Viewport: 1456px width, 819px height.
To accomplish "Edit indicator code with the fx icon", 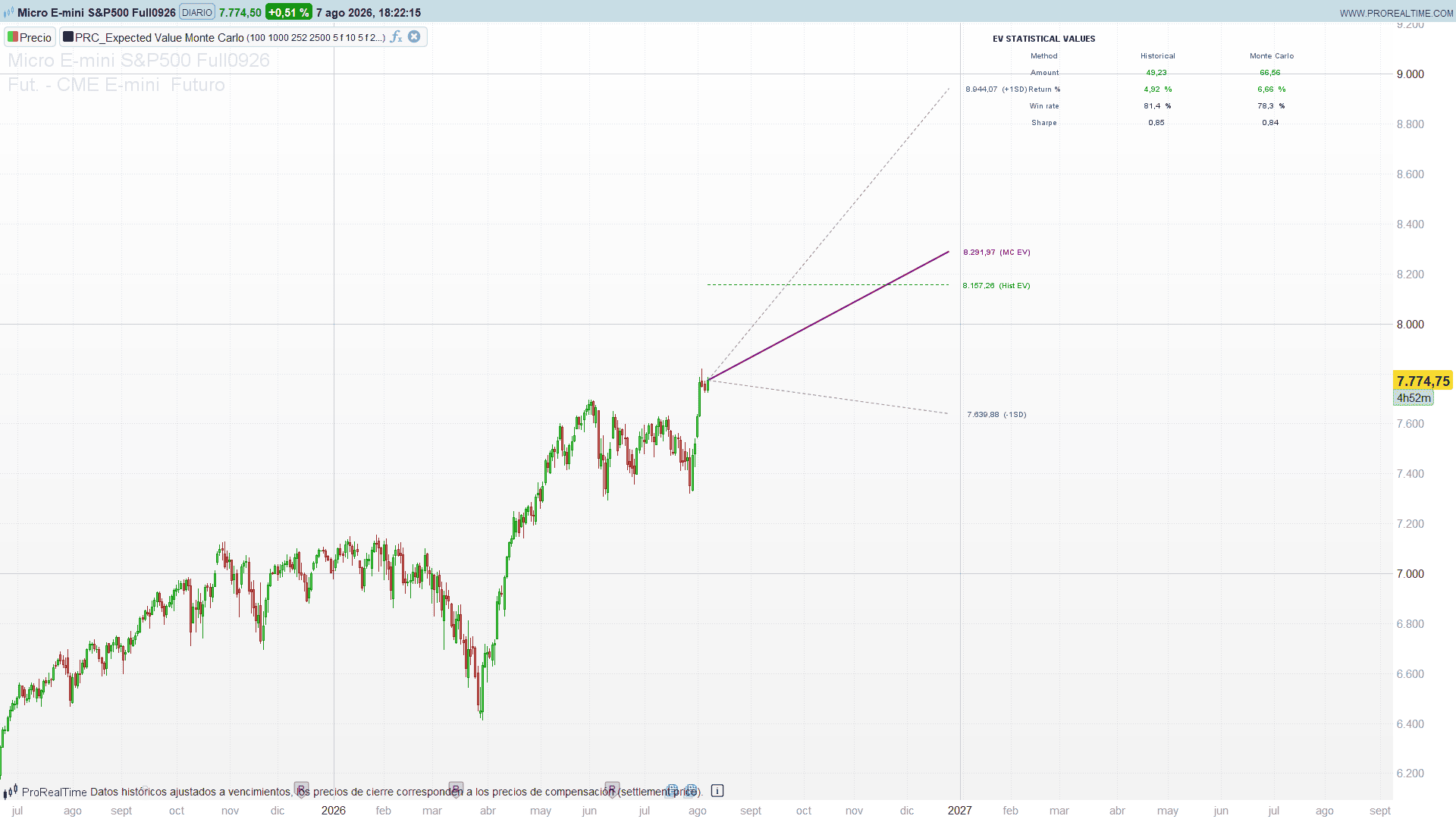I will click(396, 36).
